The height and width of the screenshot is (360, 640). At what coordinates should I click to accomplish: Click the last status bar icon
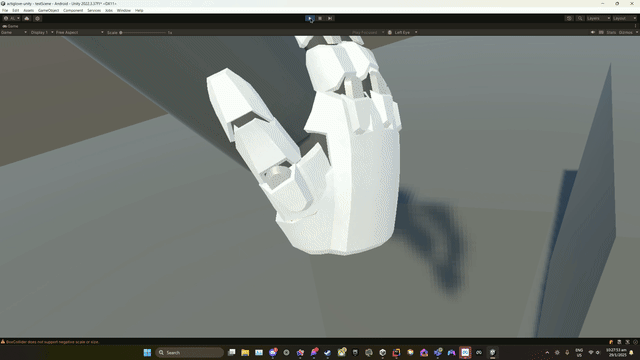click(x=635, y=342)
